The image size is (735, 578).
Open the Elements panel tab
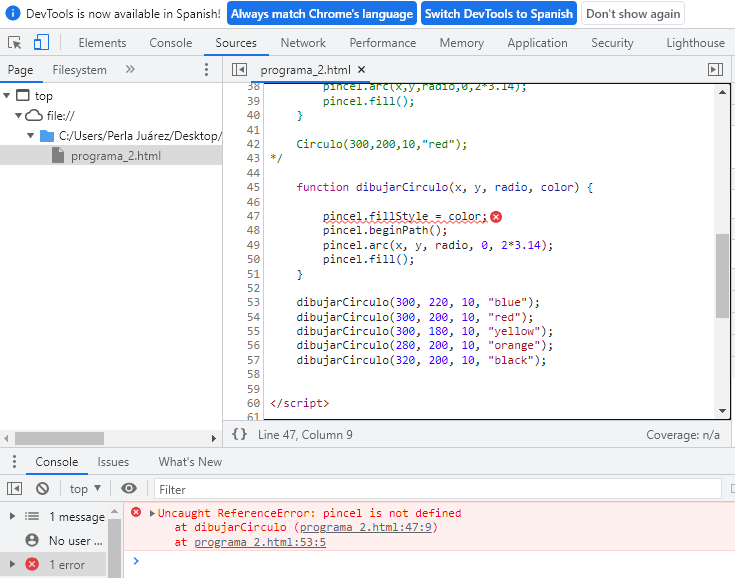(x=102, y=43)
